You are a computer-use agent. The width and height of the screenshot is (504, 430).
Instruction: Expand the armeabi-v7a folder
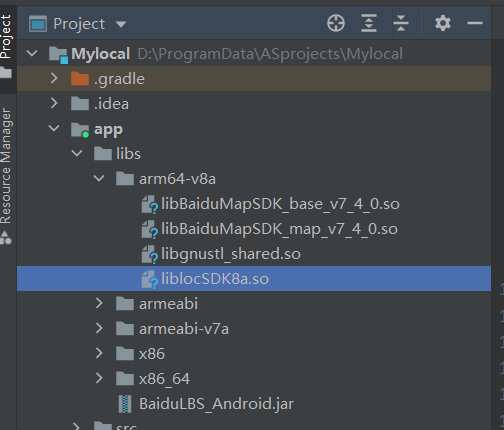[99, 328]
